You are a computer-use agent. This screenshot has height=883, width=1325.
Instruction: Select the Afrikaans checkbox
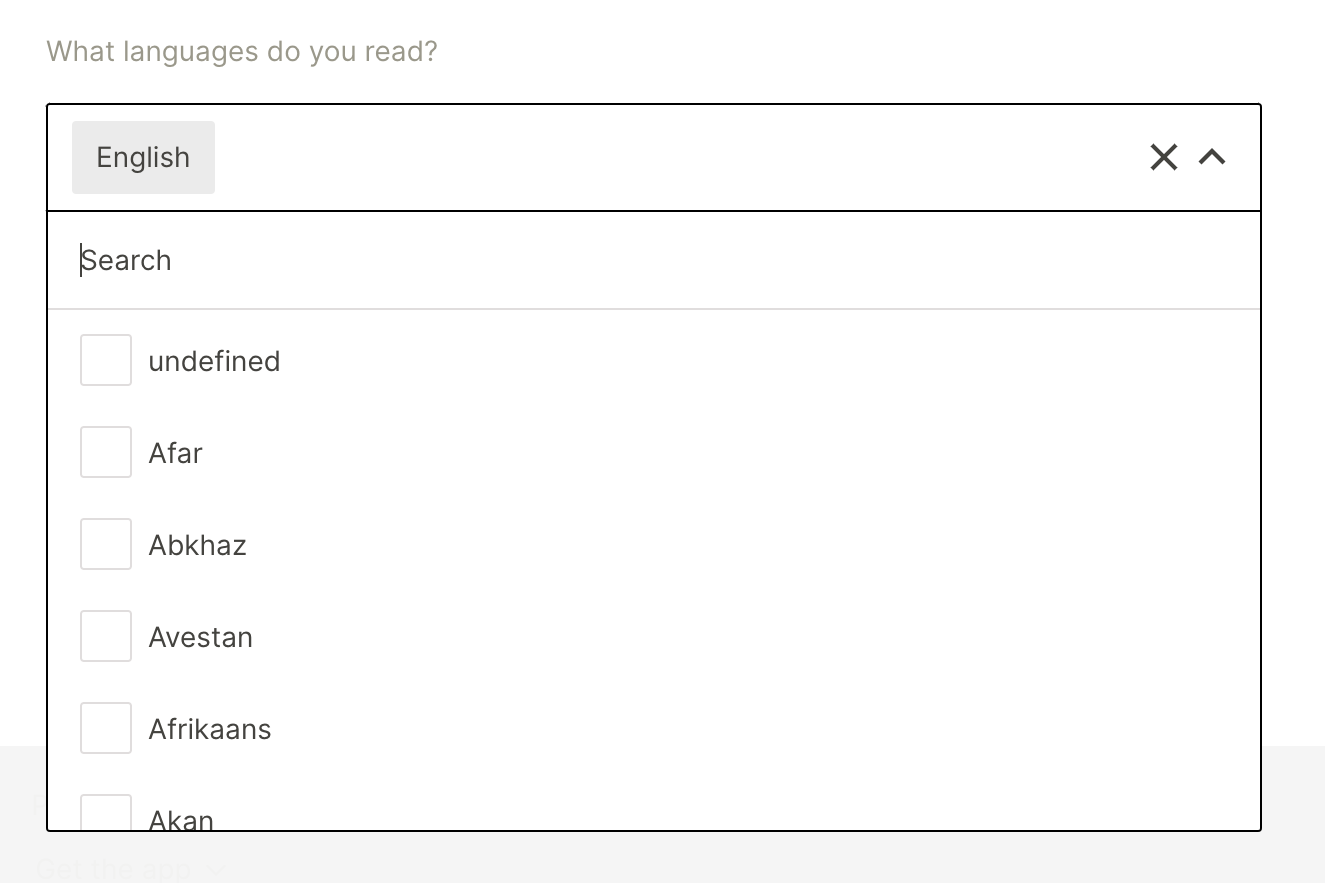pyautogui.click(x=106, y=728)
